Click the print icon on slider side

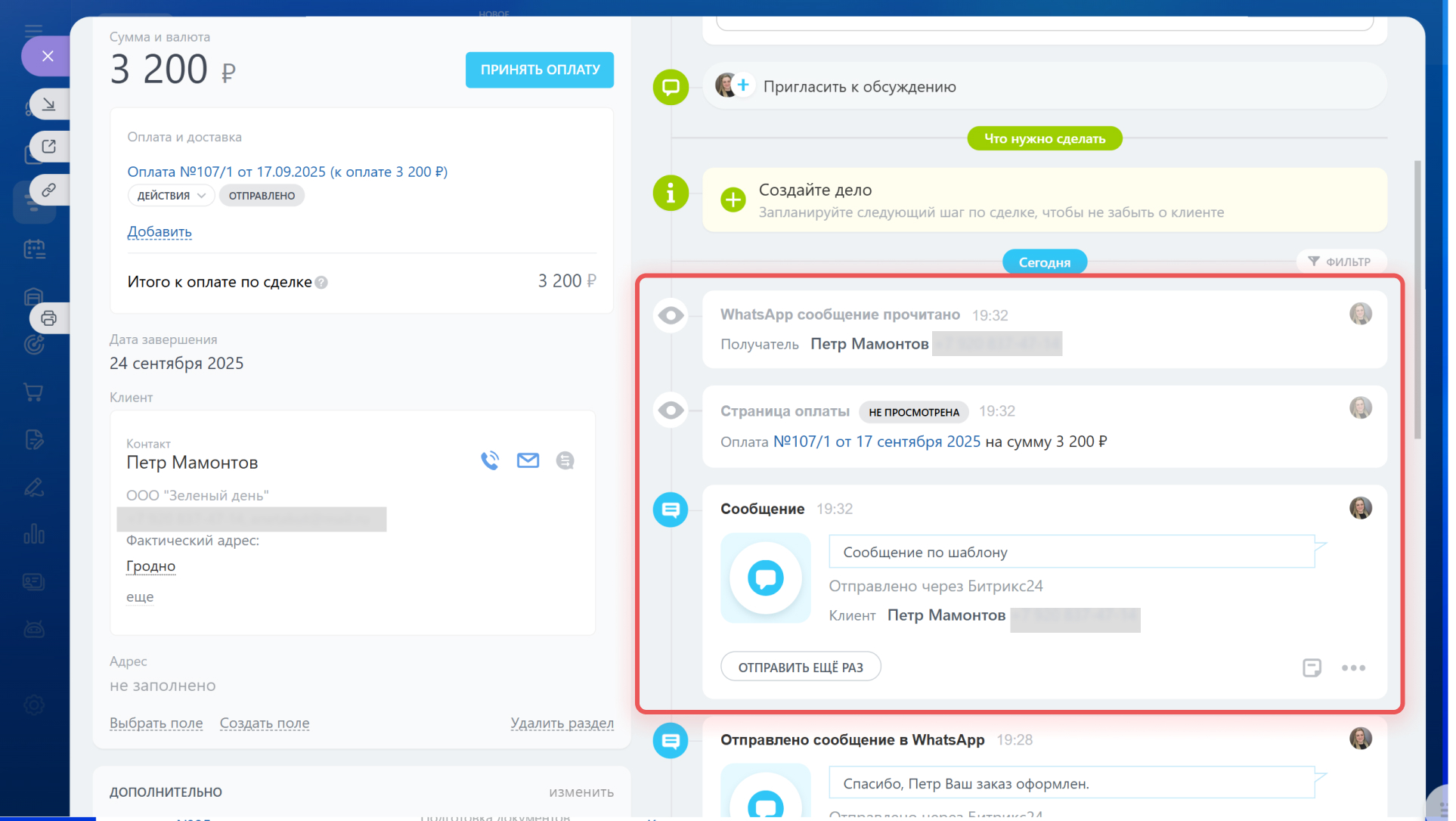[49, 318]
